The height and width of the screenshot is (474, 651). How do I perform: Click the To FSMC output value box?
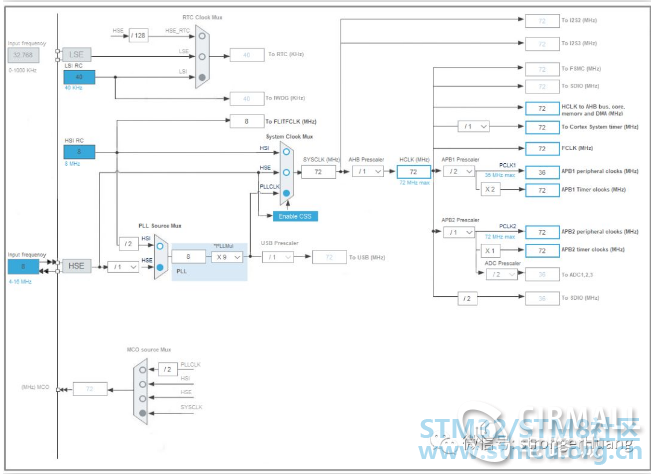point(542,69)
